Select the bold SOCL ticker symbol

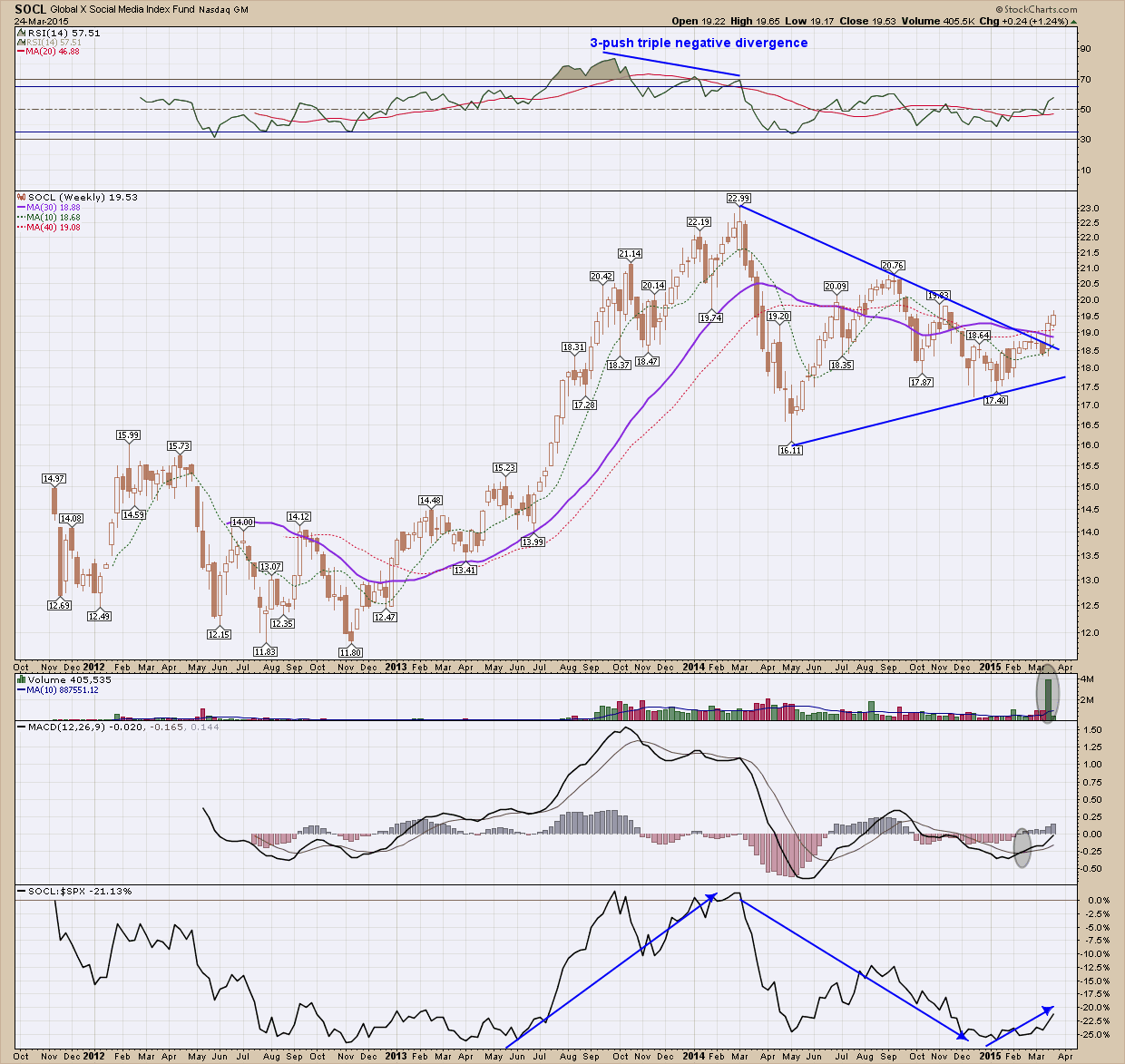click(x=31, y=9)
